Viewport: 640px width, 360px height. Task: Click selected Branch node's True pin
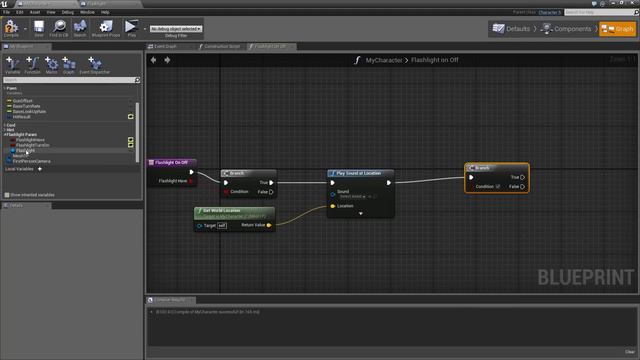point(522,178)
